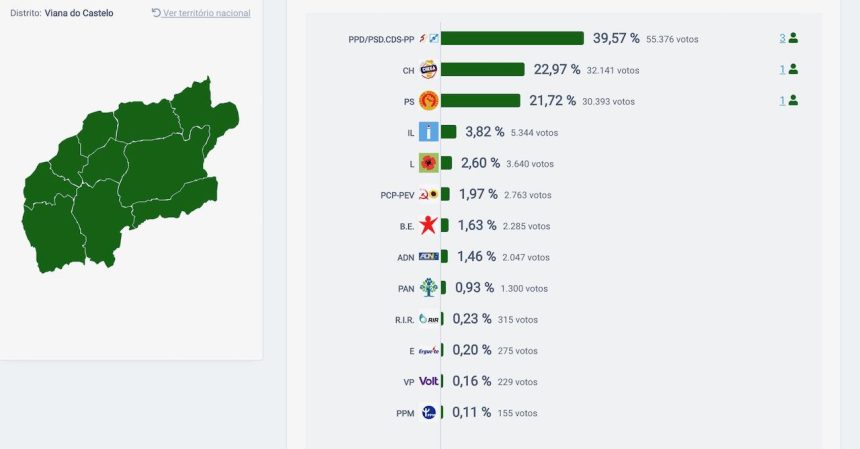Click the ADN party logo

tap(428, 257)
